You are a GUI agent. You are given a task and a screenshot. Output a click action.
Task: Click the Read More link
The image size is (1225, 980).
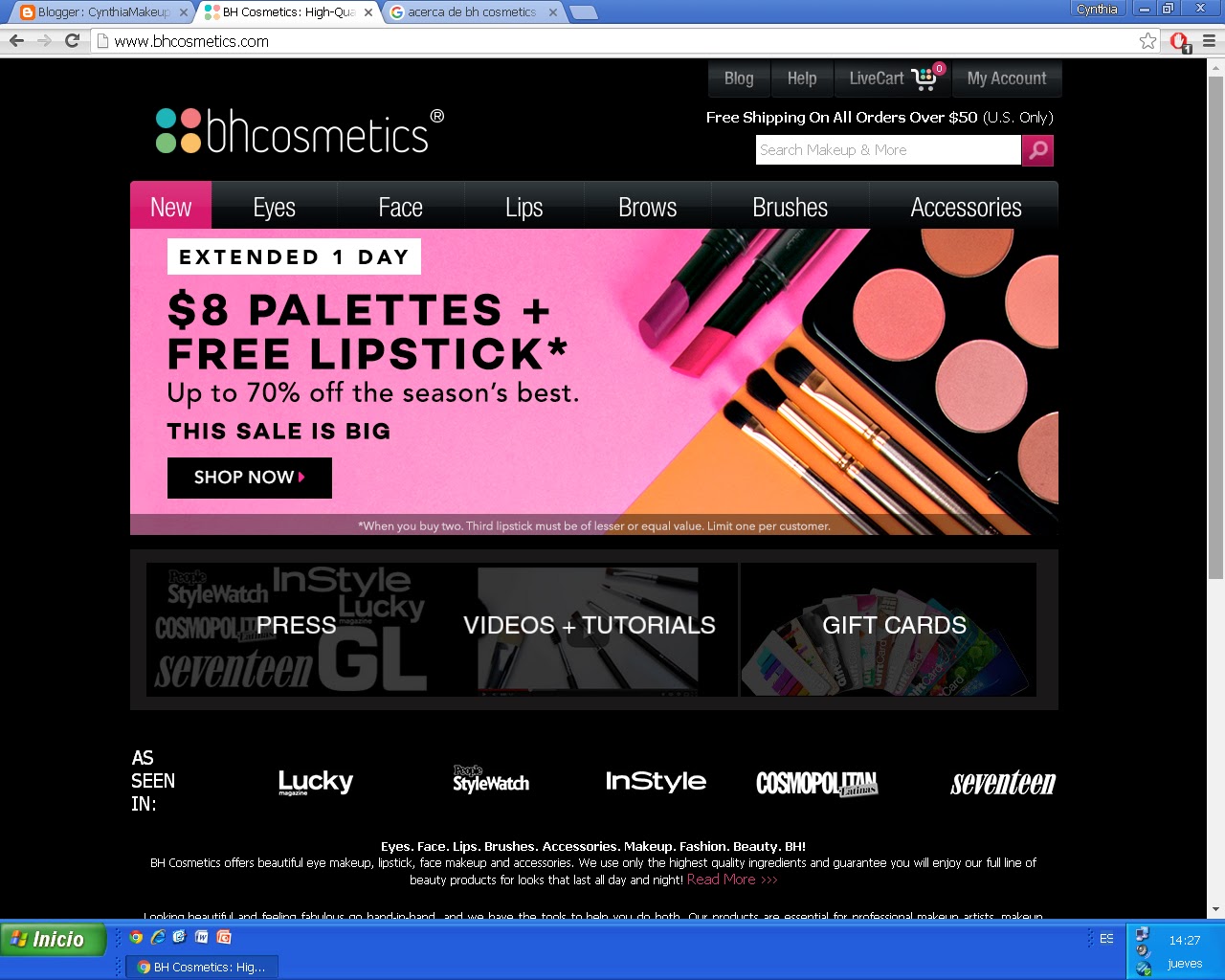point(732,880)
